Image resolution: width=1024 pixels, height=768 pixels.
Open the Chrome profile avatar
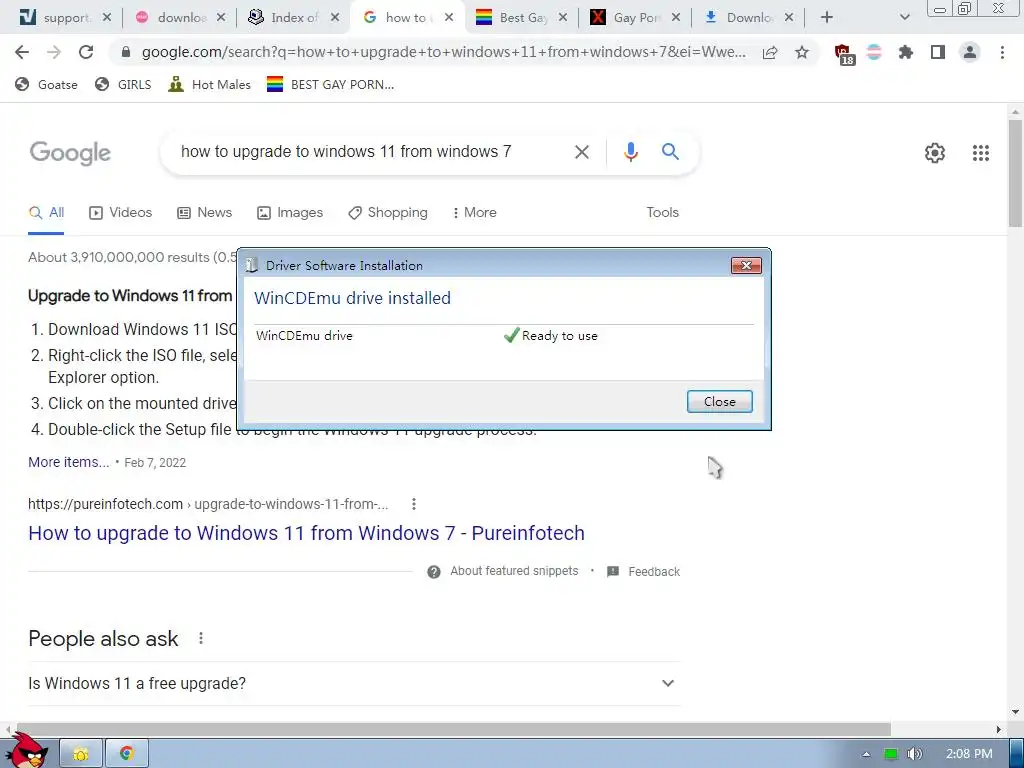pyautogui.click(x=970, y=52)
